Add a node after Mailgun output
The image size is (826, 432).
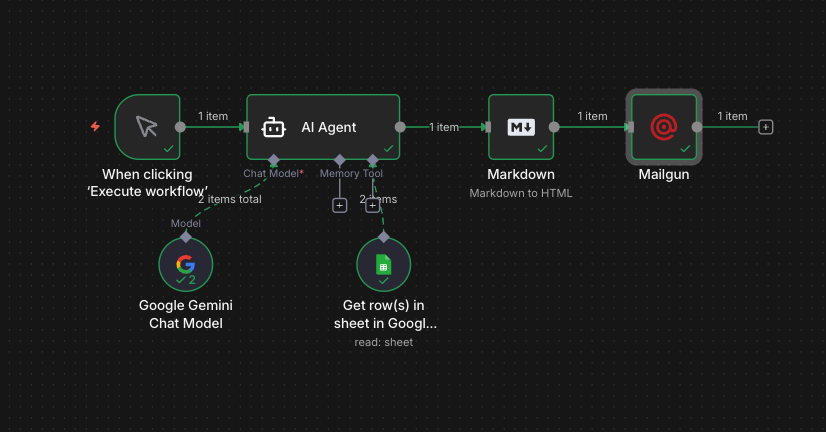(766, 127)
